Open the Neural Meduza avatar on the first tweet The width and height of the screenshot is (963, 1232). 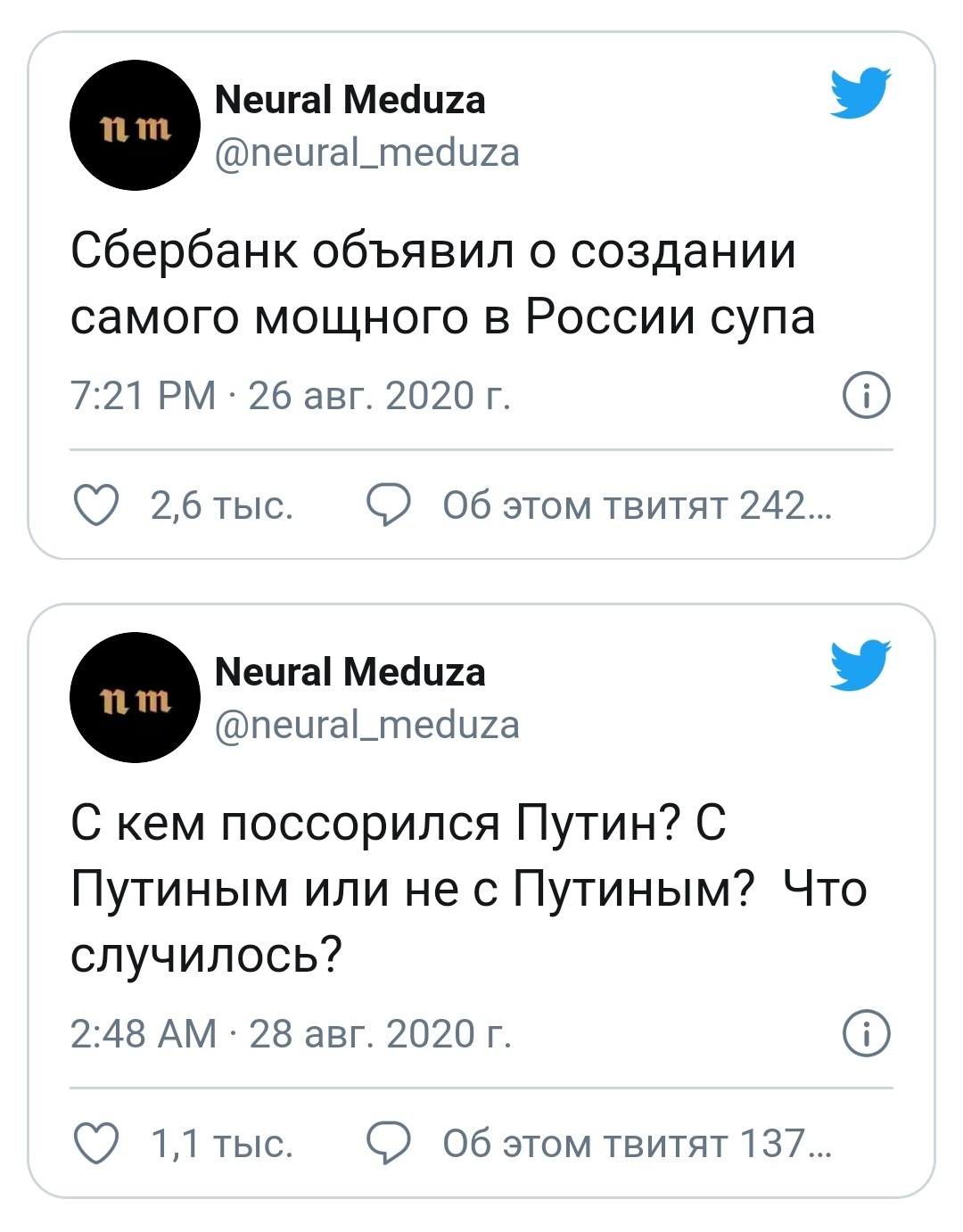tap(135, 125)
